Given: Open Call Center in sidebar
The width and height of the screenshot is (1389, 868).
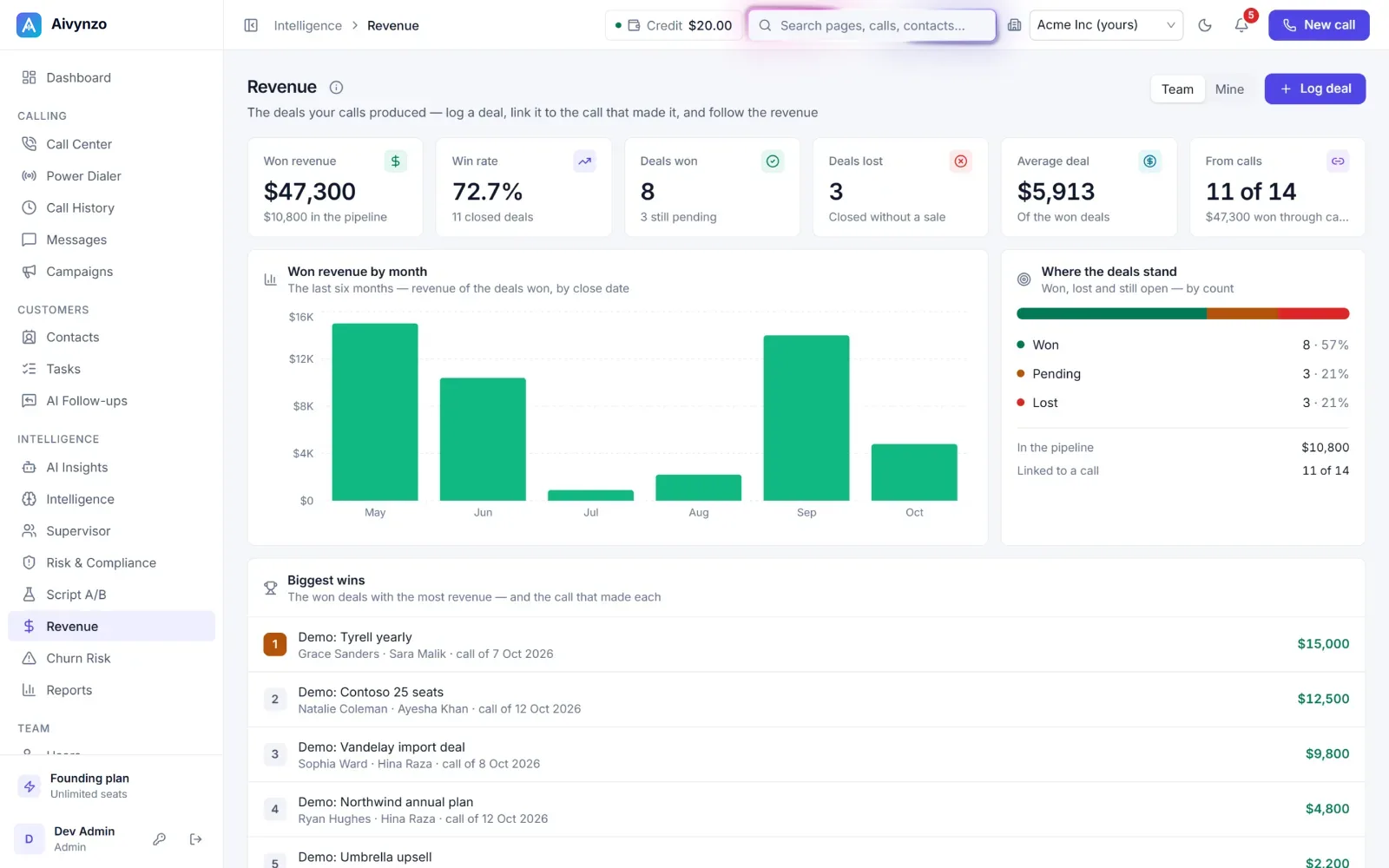Looking at the screenshot, I should click(111, 144).
